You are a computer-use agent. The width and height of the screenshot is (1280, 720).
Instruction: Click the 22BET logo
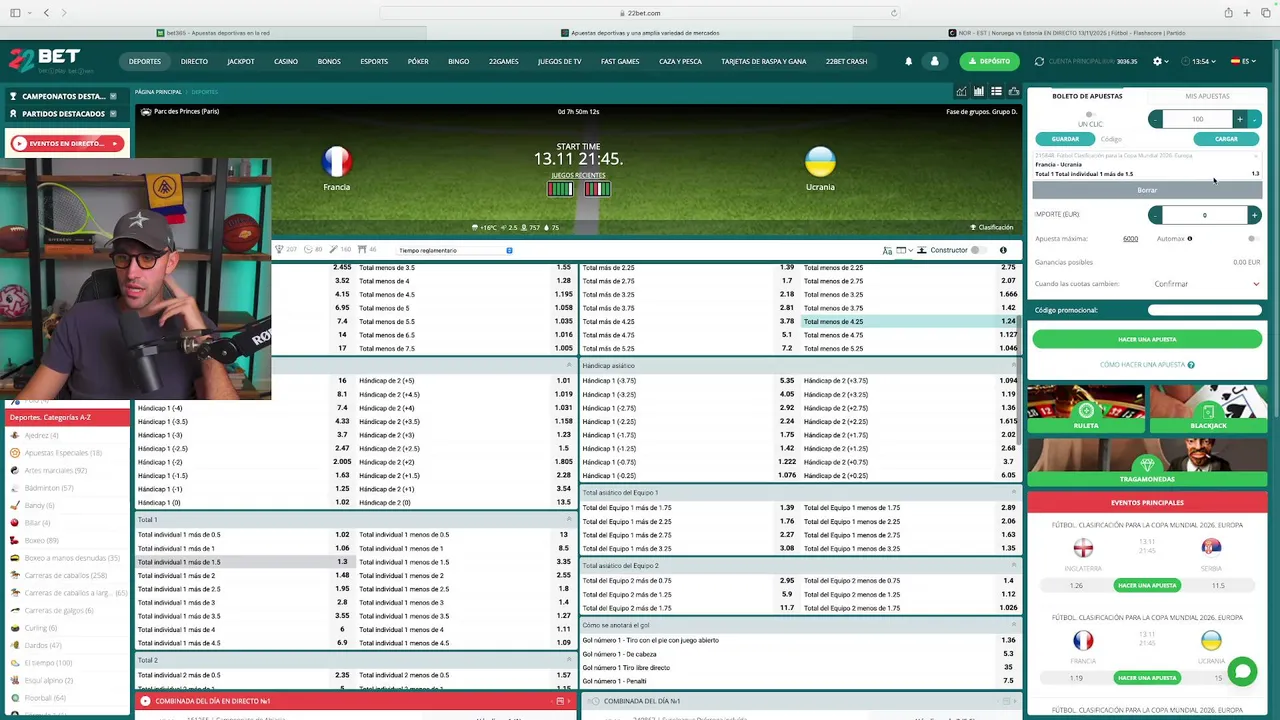[44, 60]
